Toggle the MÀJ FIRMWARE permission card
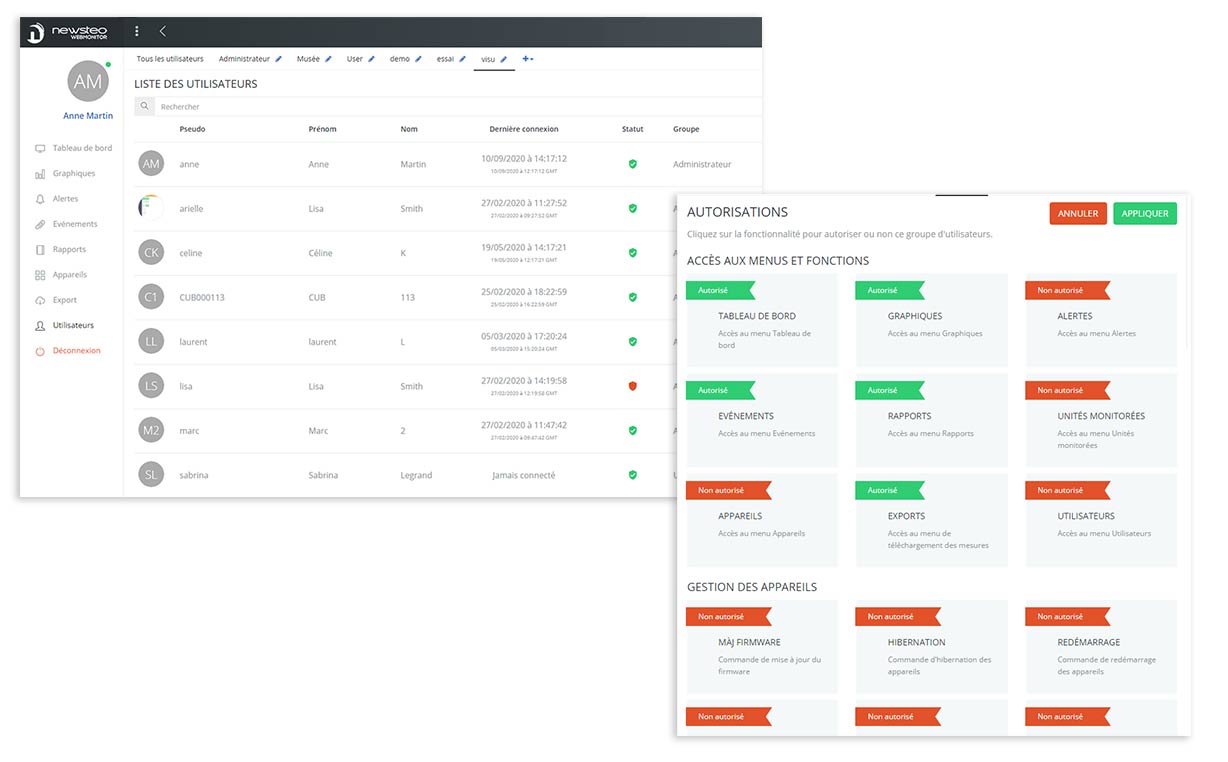Viewport: 1228px width, 762px height. pyautogui.click(x=762, y=647)
